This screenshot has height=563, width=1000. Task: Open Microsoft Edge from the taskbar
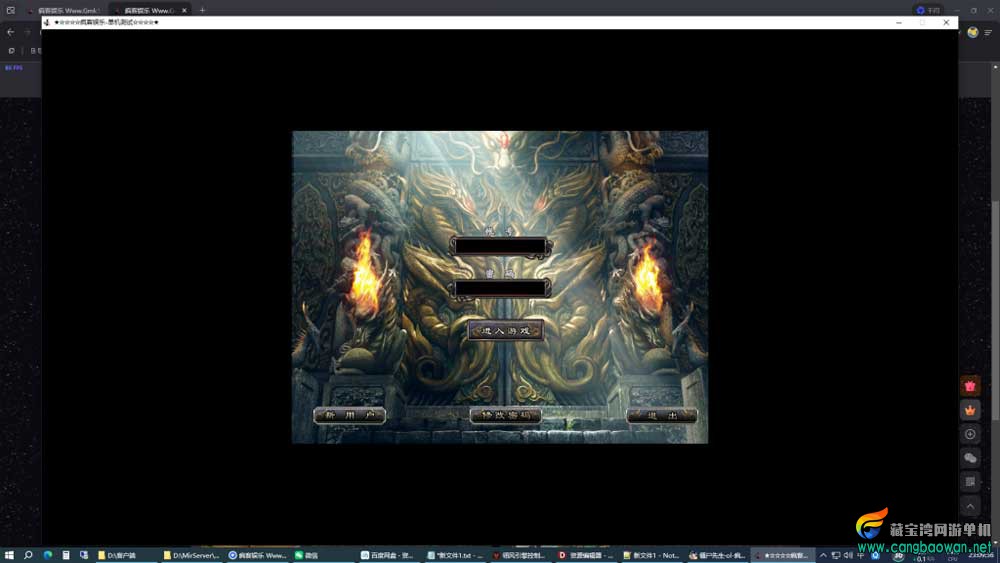click(48, 555)
